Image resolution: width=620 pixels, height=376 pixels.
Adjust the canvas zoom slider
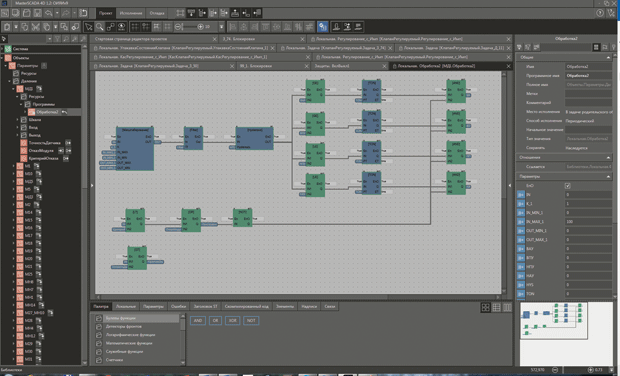click(190, 27)
